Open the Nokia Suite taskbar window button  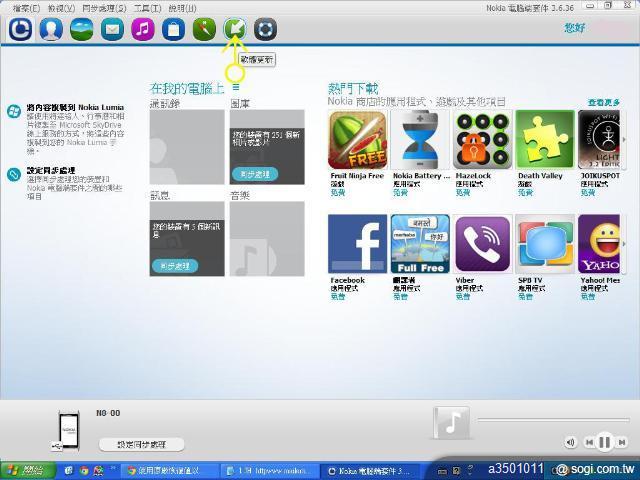372,471
